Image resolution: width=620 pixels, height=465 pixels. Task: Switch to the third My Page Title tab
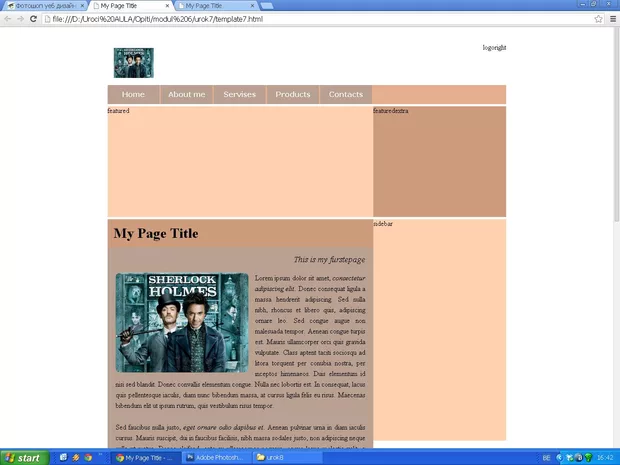click(x=215, y=6)
